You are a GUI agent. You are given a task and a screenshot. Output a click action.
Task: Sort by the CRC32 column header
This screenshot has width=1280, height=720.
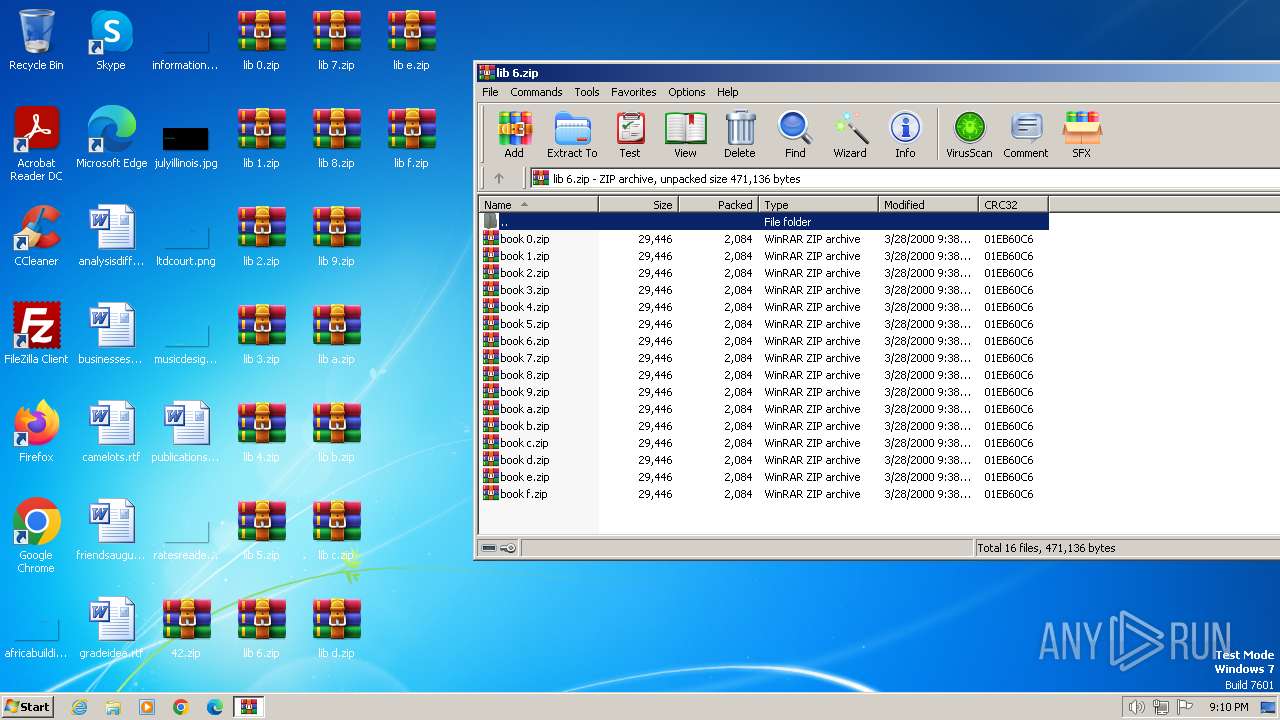click(1013, 204)
